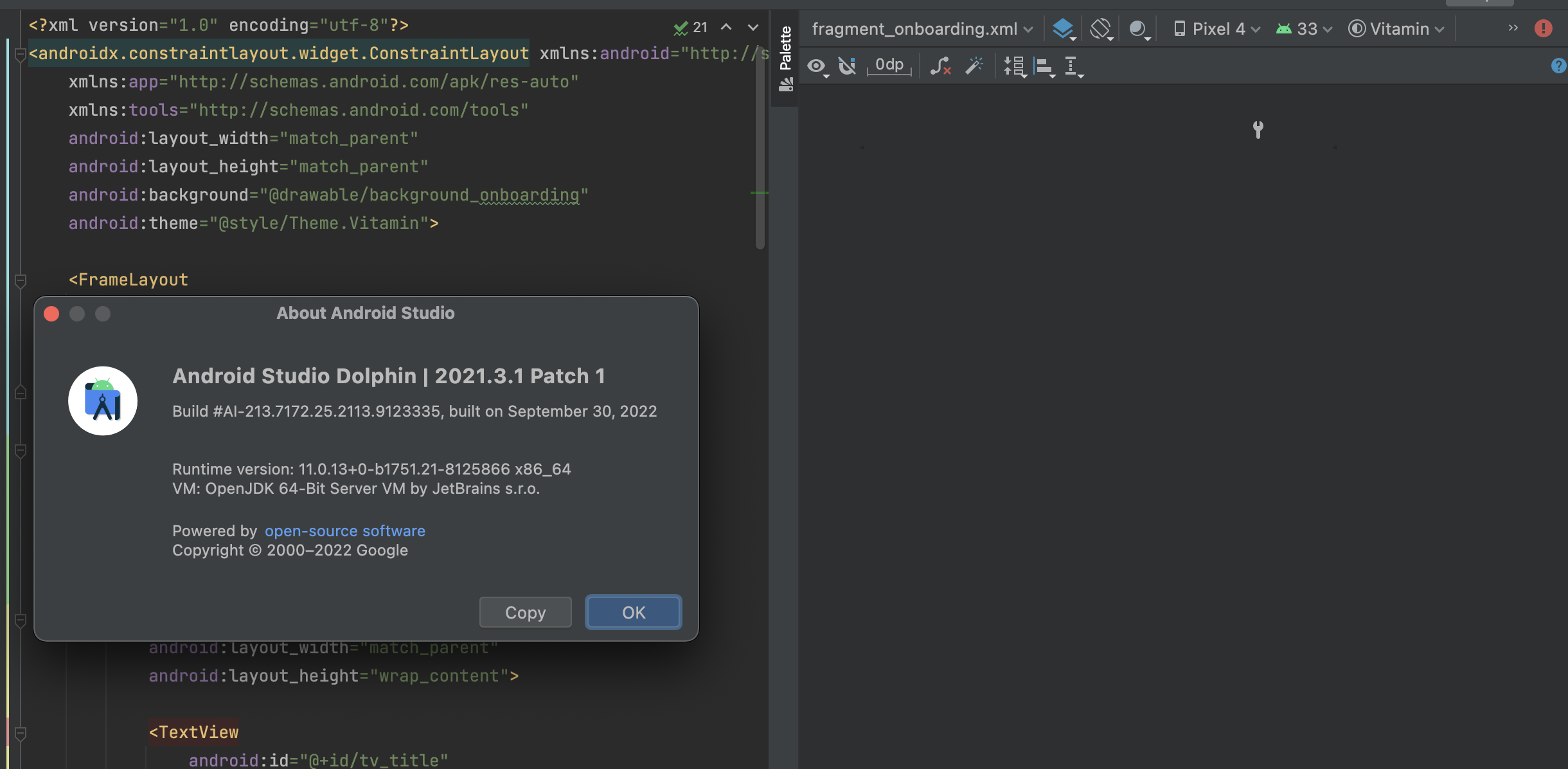Infer constraints with the magic wand icon

click(x=973, y=65)
